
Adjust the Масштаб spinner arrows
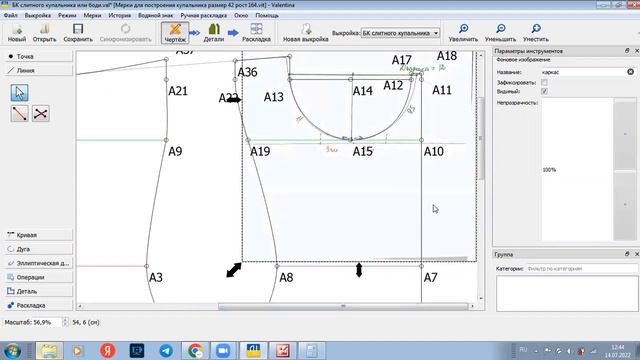point(65,322)
